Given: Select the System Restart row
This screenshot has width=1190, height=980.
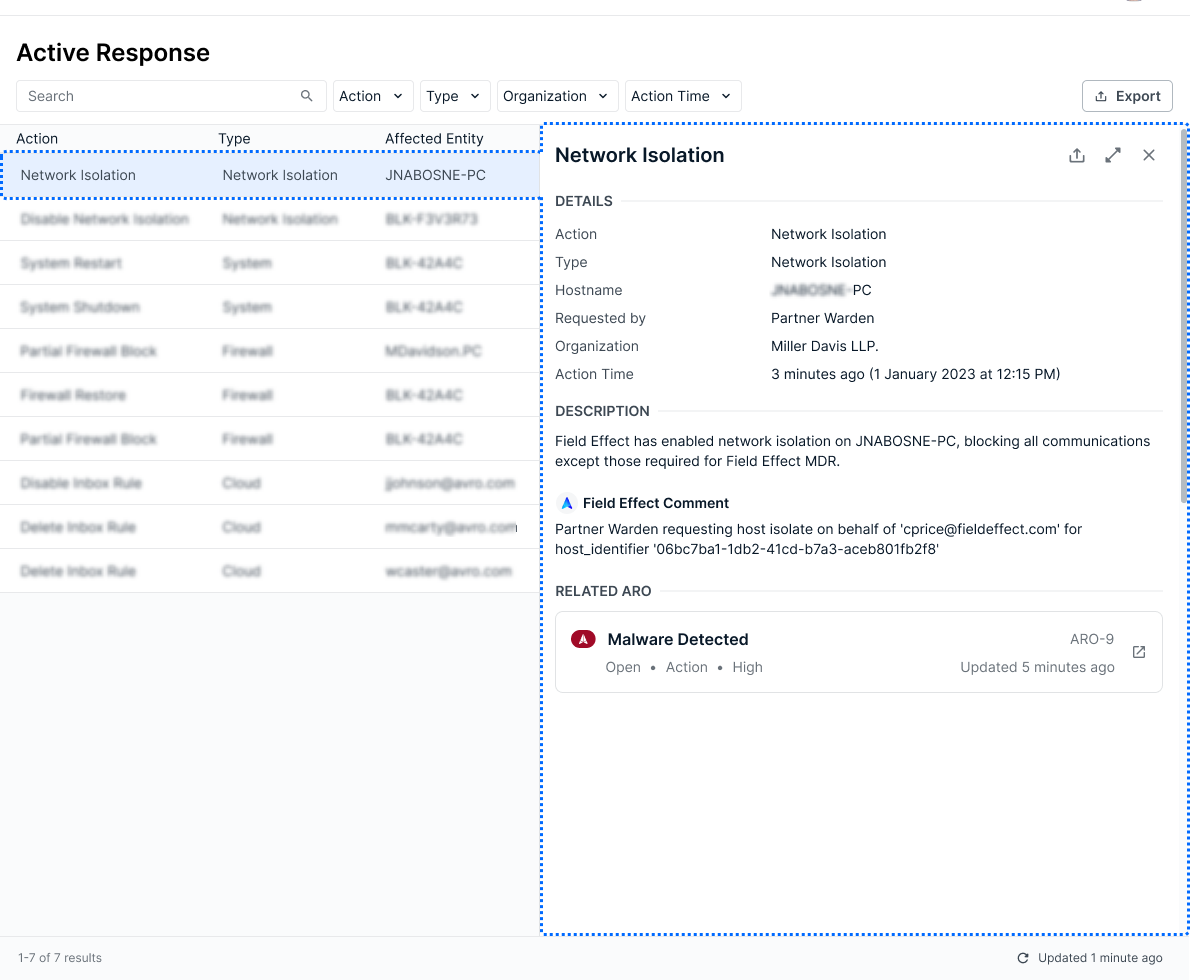Looking at the screenshot, I should point(269,263).
